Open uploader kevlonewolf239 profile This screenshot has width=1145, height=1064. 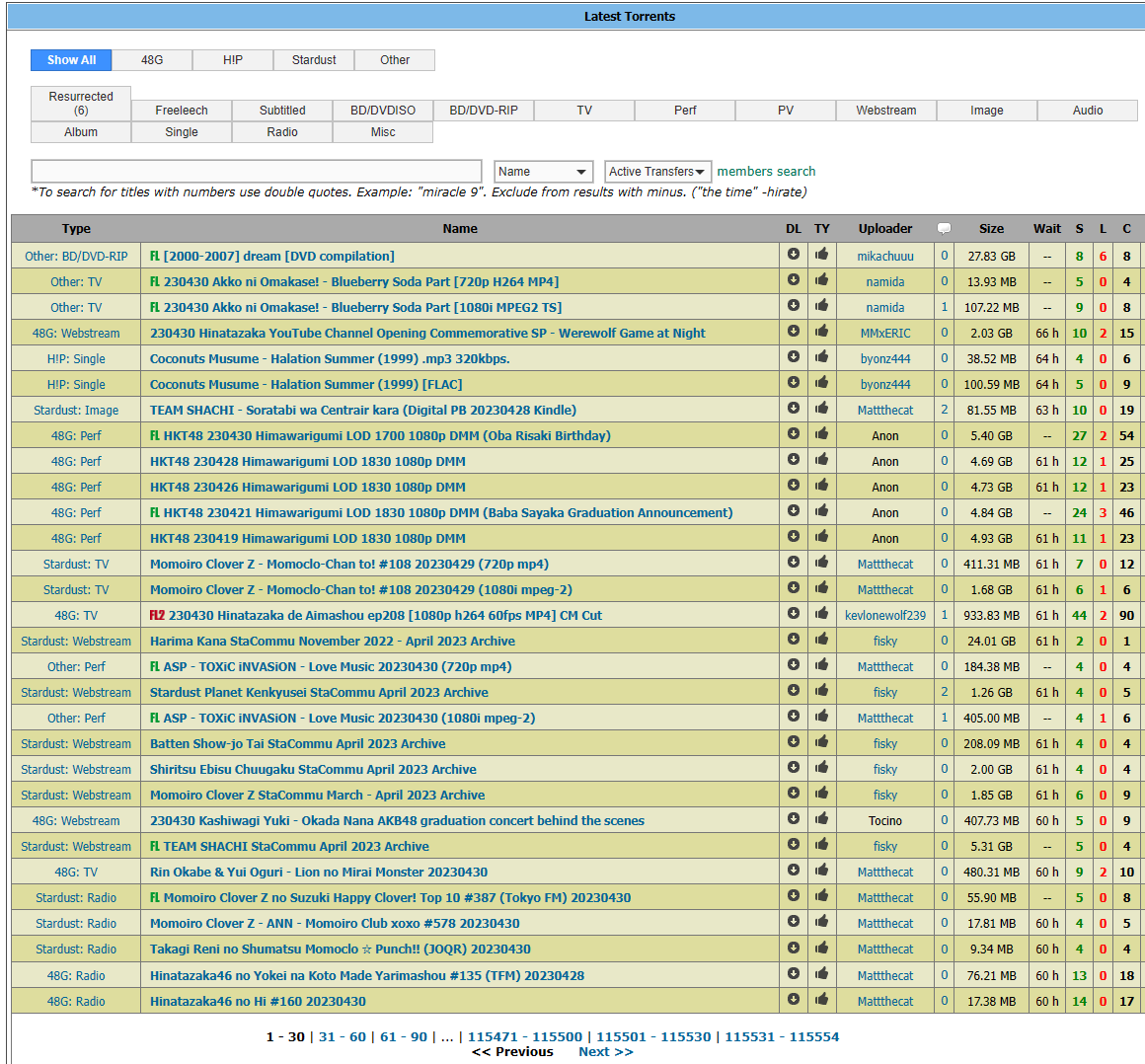tap(885, 616)
